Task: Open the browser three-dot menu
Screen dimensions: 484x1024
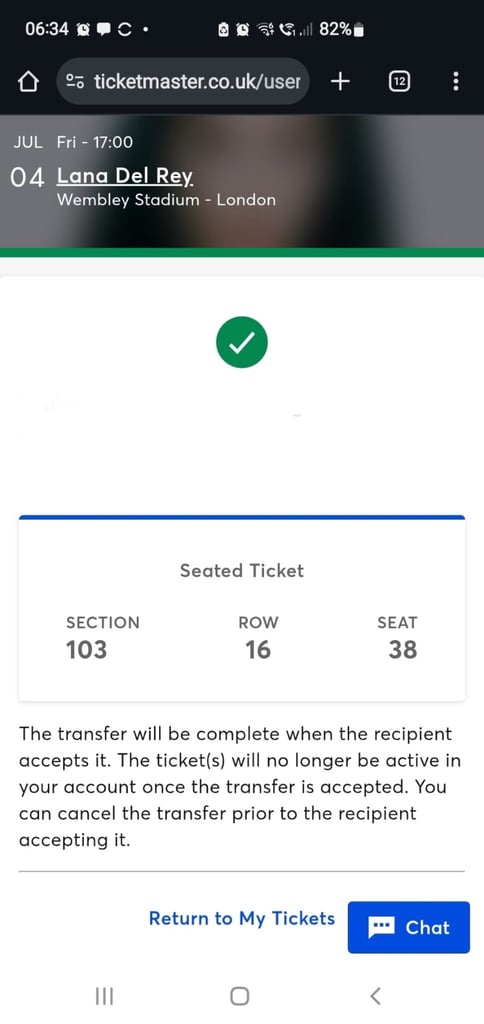Action: (455, 82)
